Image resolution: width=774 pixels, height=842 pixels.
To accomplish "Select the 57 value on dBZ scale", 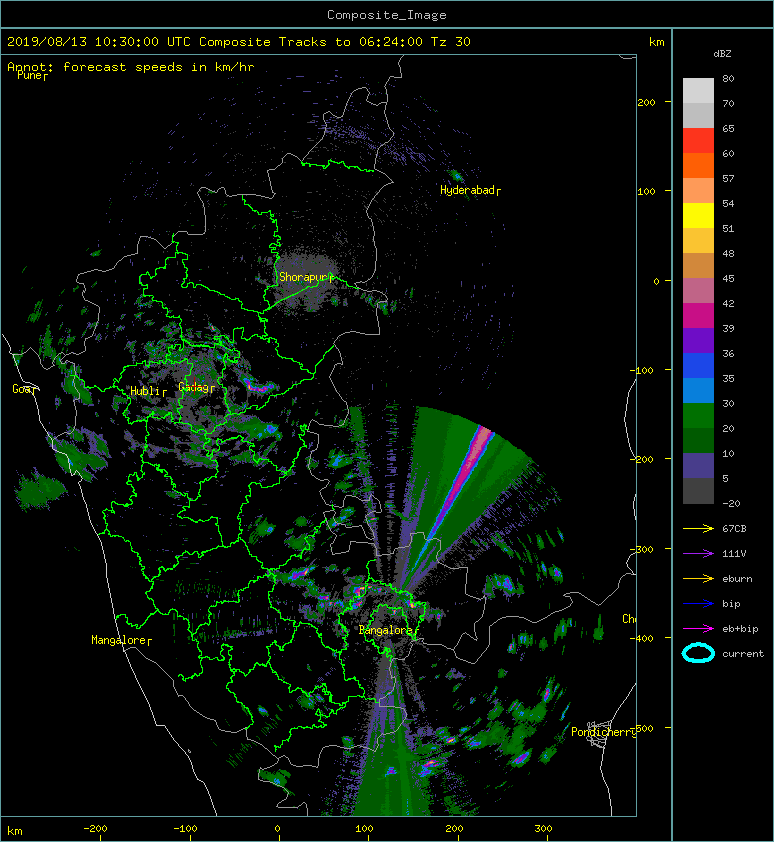I will [x=728, y=178].
